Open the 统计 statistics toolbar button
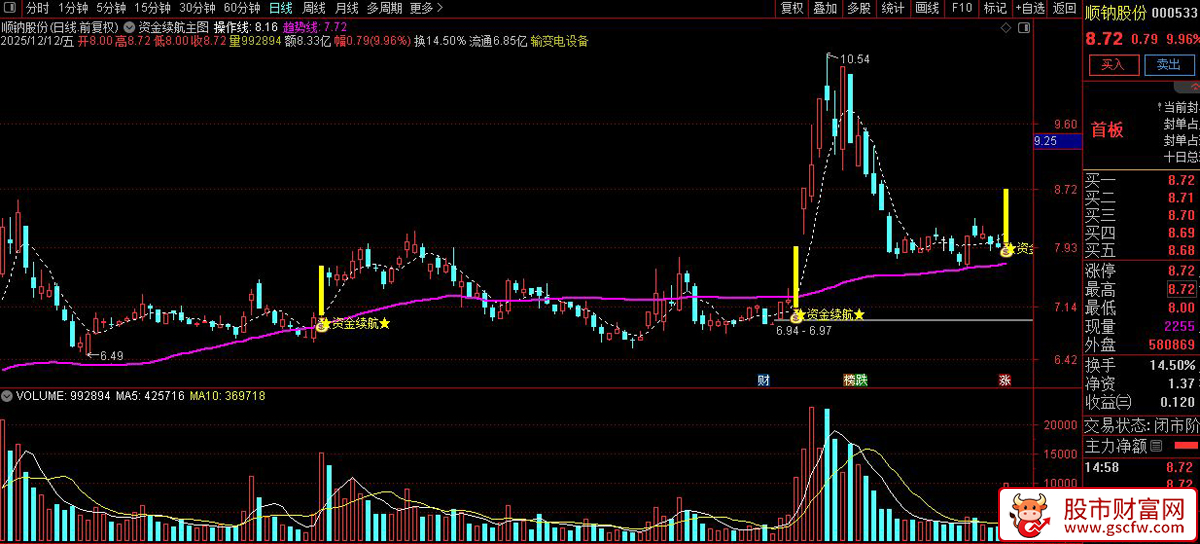 coord(893,8)
